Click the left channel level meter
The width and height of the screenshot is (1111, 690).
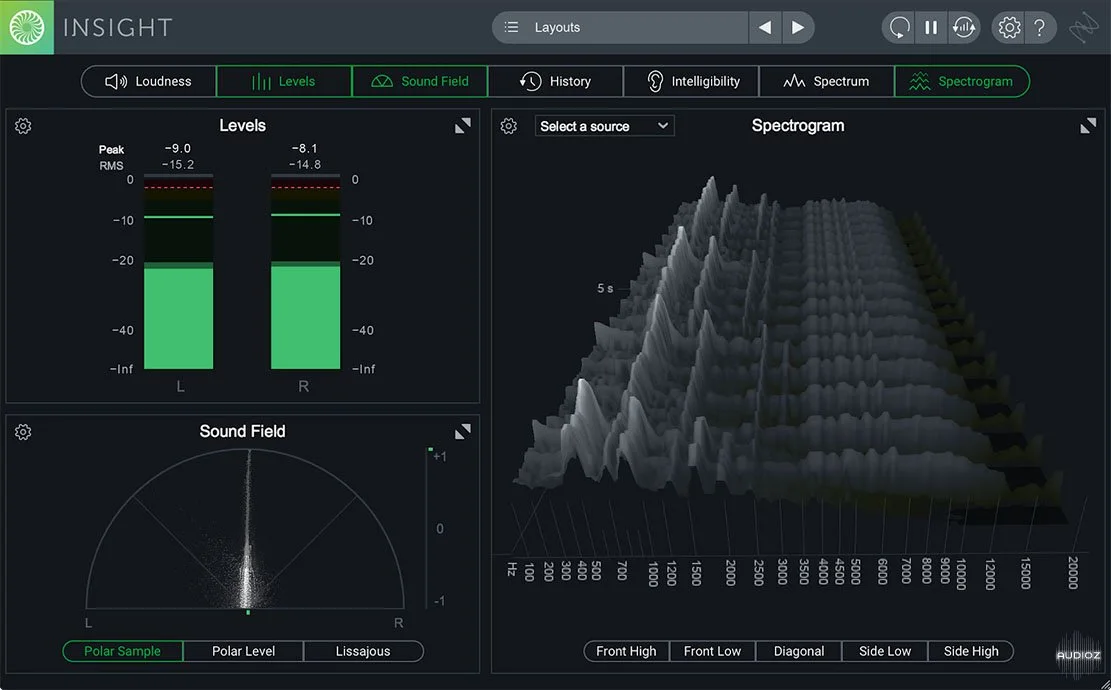click(x=179, y=272)
